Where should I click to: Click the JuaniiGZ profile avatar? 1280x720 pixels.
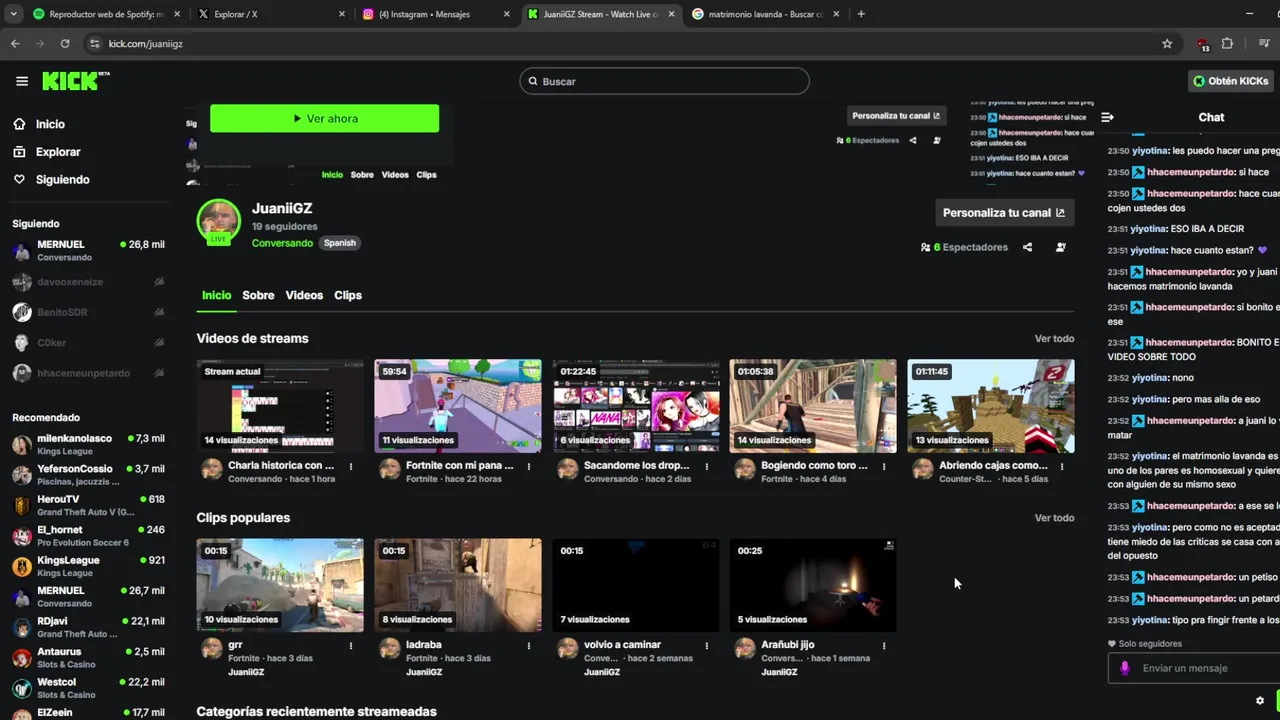(218, 222)
